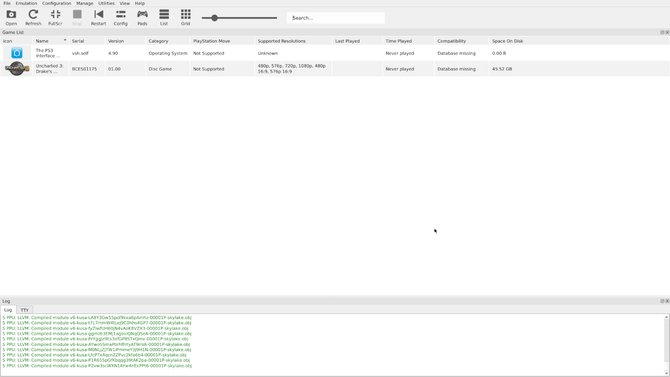Screen dimensions: 670x377
Task: Sort by the Space On Disk column
Action: tap(507, 41)
